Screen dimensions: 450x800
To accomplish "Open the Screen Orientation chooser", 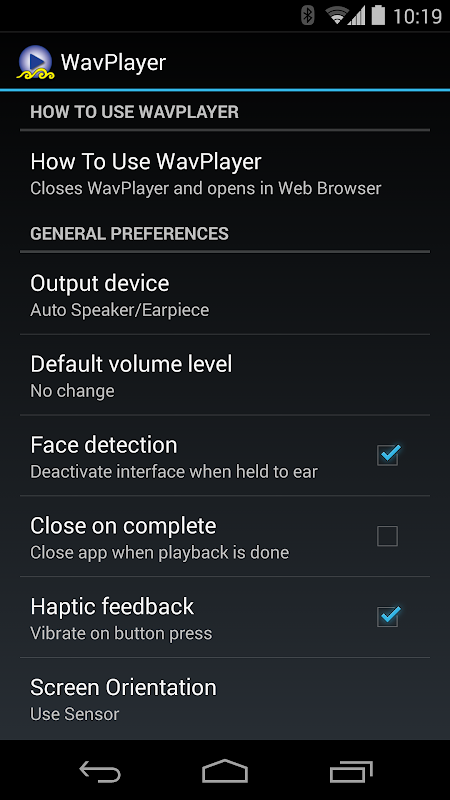I will (225, 698).
